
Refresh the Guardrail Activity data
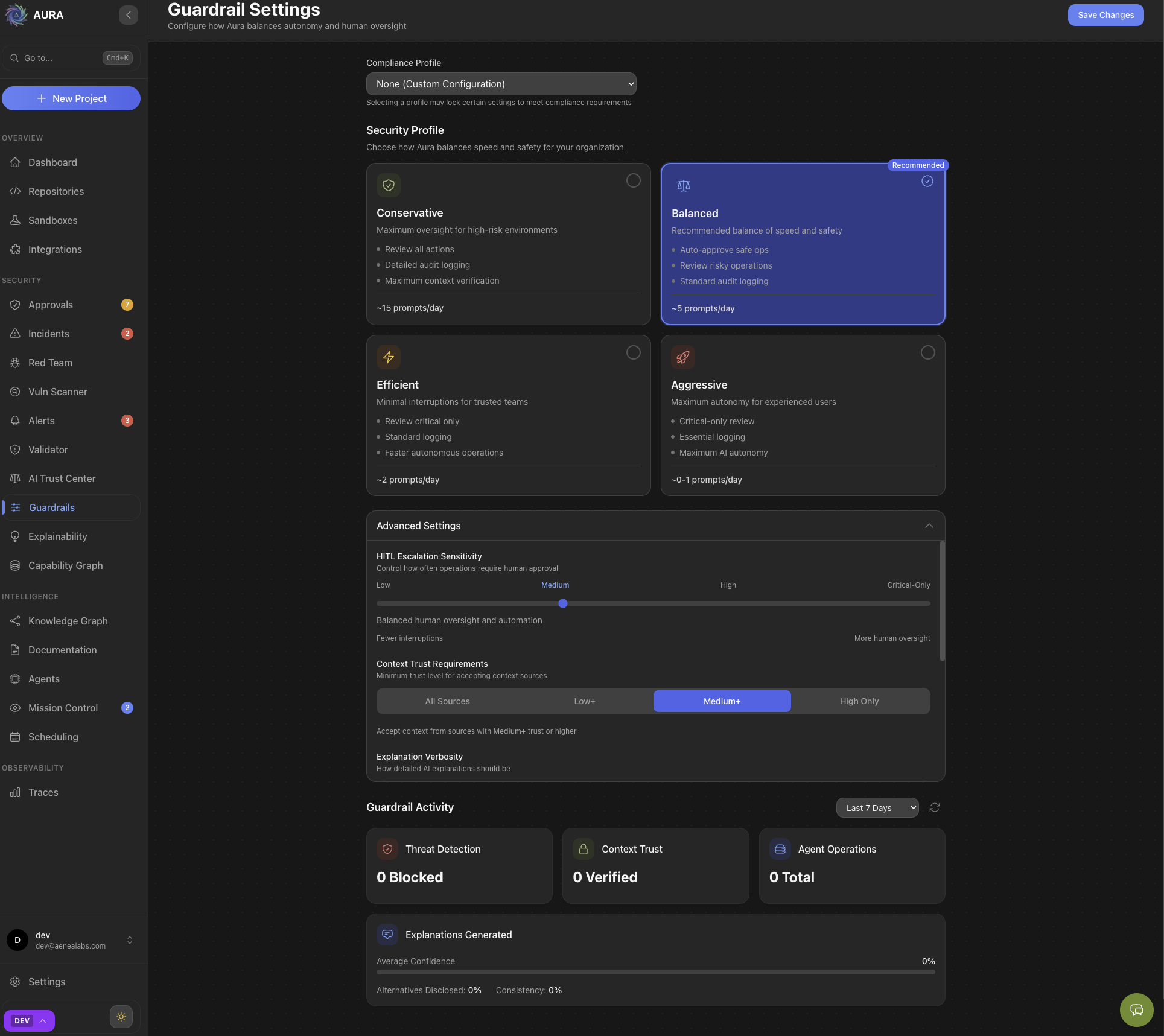click(935, 807)
